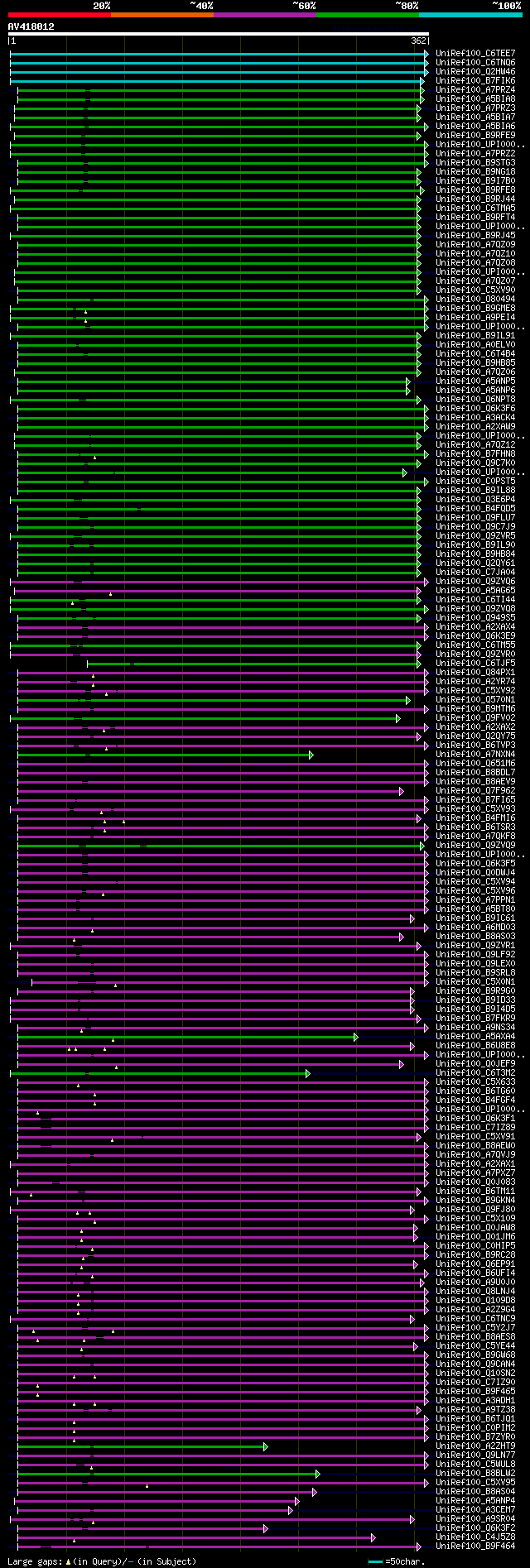Click the UniRef100_B7FHN8 label

tap(475, 454)
